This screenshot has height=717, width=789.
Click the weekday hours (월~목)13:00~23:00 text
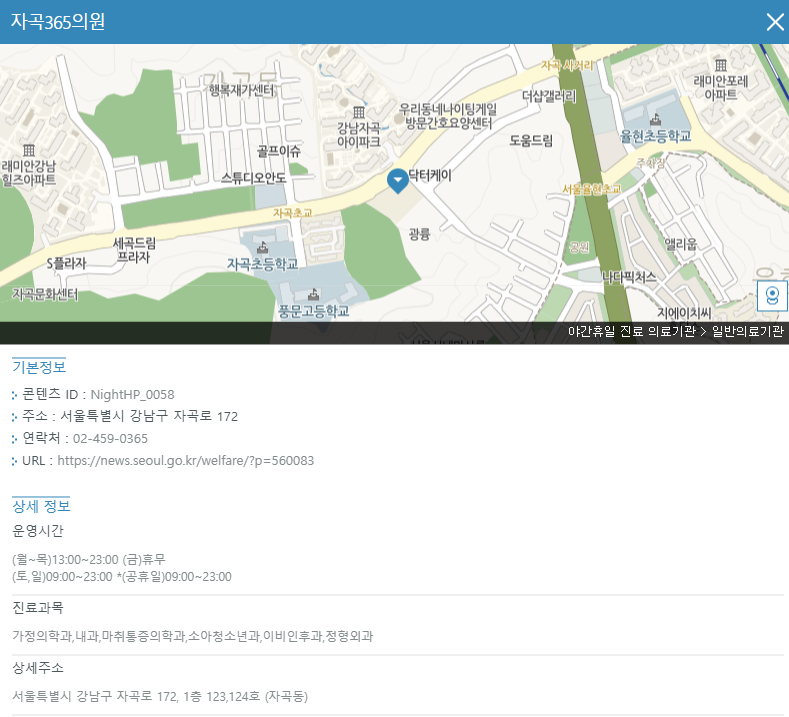coord(65,560)
